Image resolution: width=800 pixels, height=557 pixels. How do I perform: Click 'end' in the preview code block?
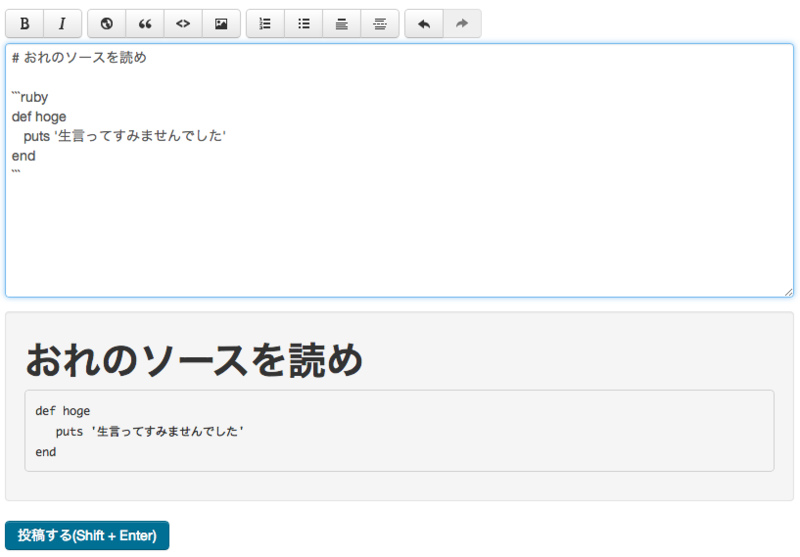[x=46, y=452]
